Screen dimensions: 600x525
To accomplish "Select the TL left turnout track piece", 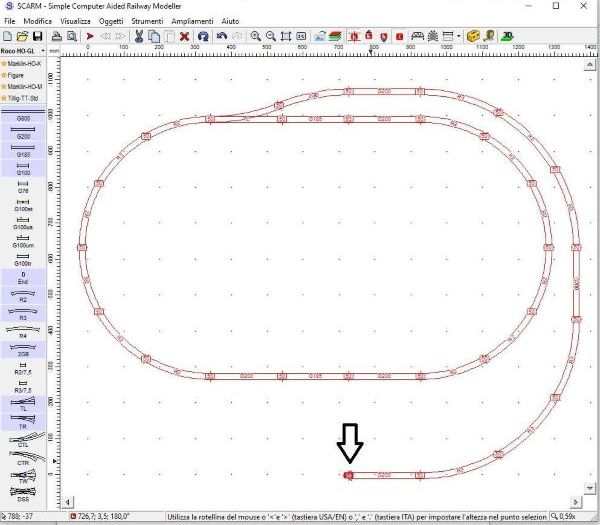I will (x=23, y=405).
